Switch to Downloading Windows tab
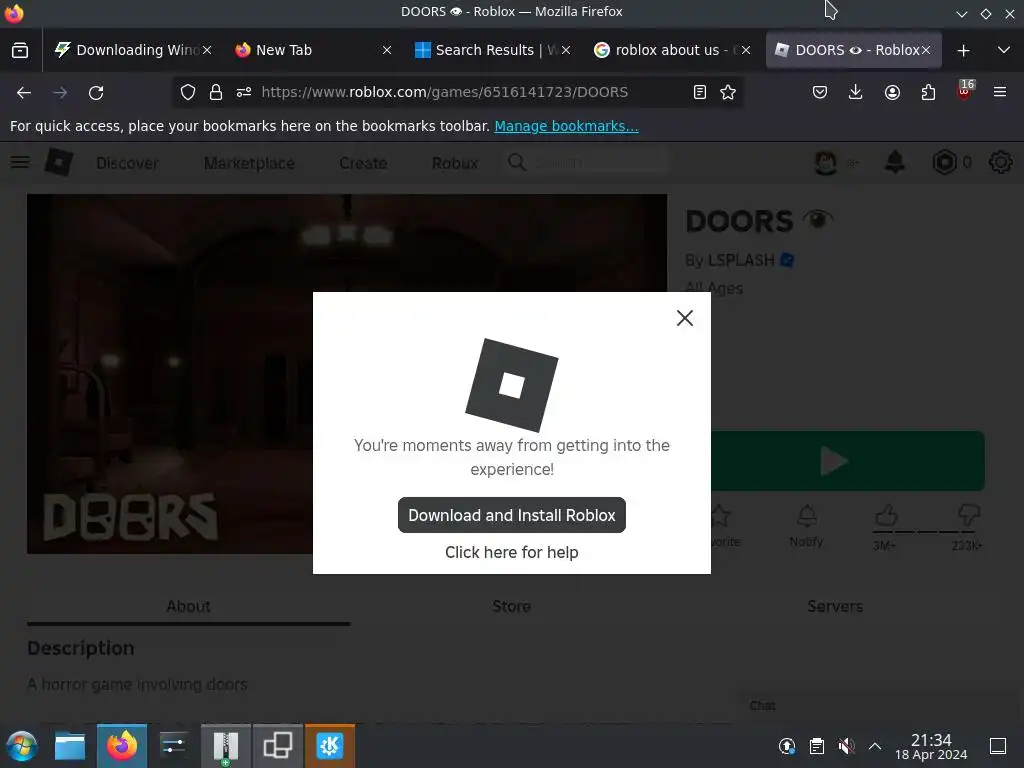1024x768 pixels. (x=133, y=50)
